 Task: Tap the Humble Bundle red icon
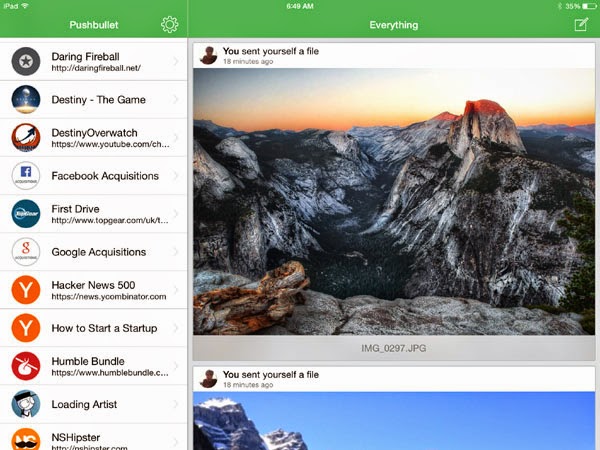[x=26, y=366]
